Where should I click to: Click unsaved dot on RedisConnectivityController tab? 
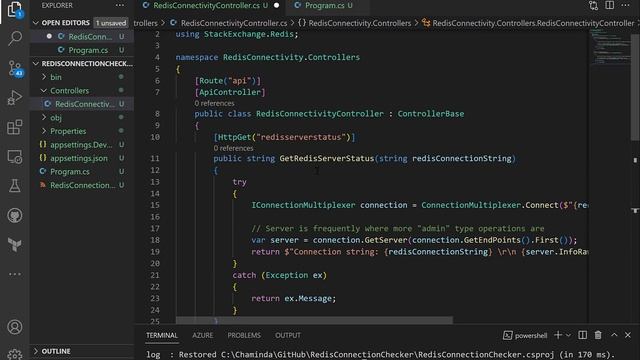(x=277, y=5)
